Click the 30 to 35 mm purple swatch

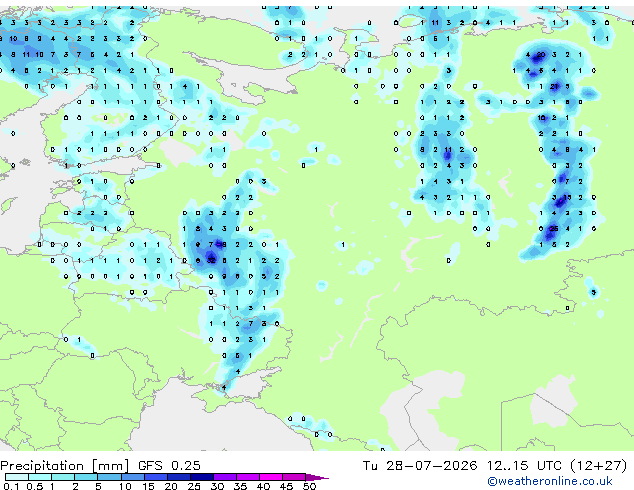pos(225,477)
